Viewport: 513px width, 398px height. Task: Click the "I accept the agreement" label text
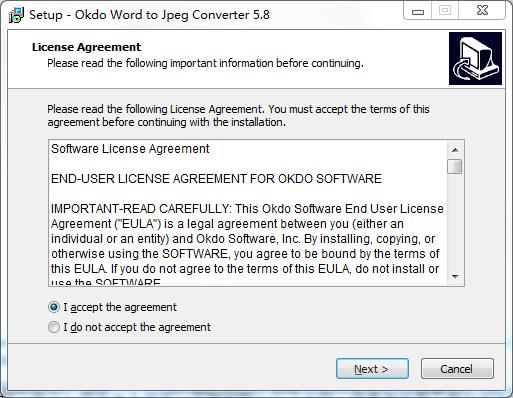(120, 307)
